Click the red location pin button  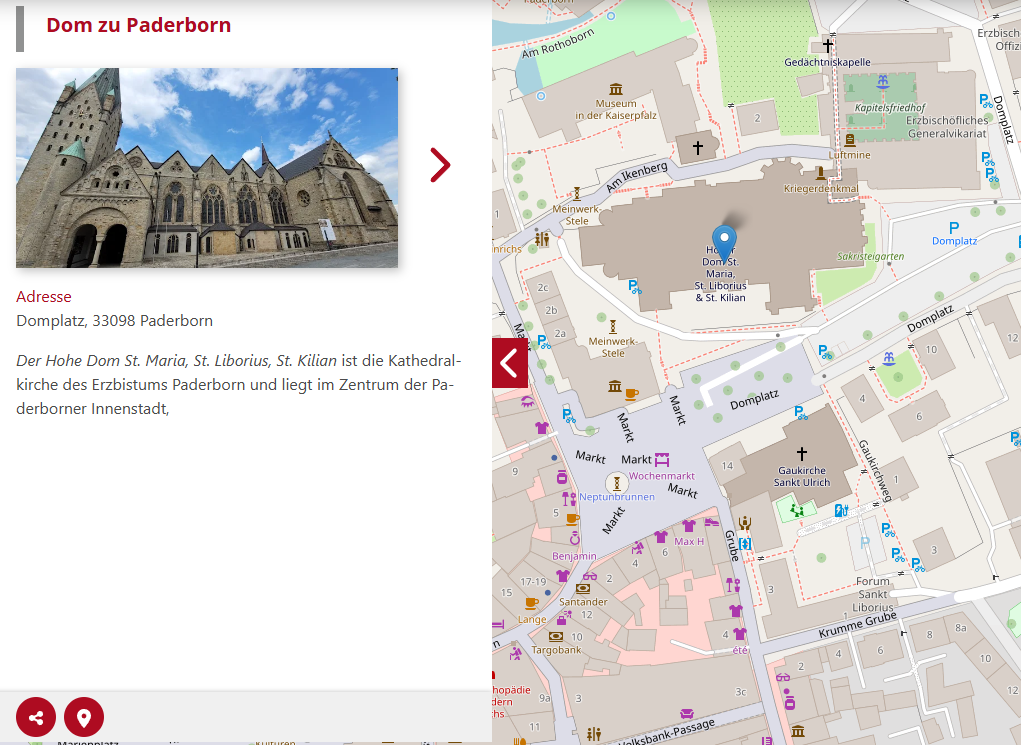click(84, 717)
